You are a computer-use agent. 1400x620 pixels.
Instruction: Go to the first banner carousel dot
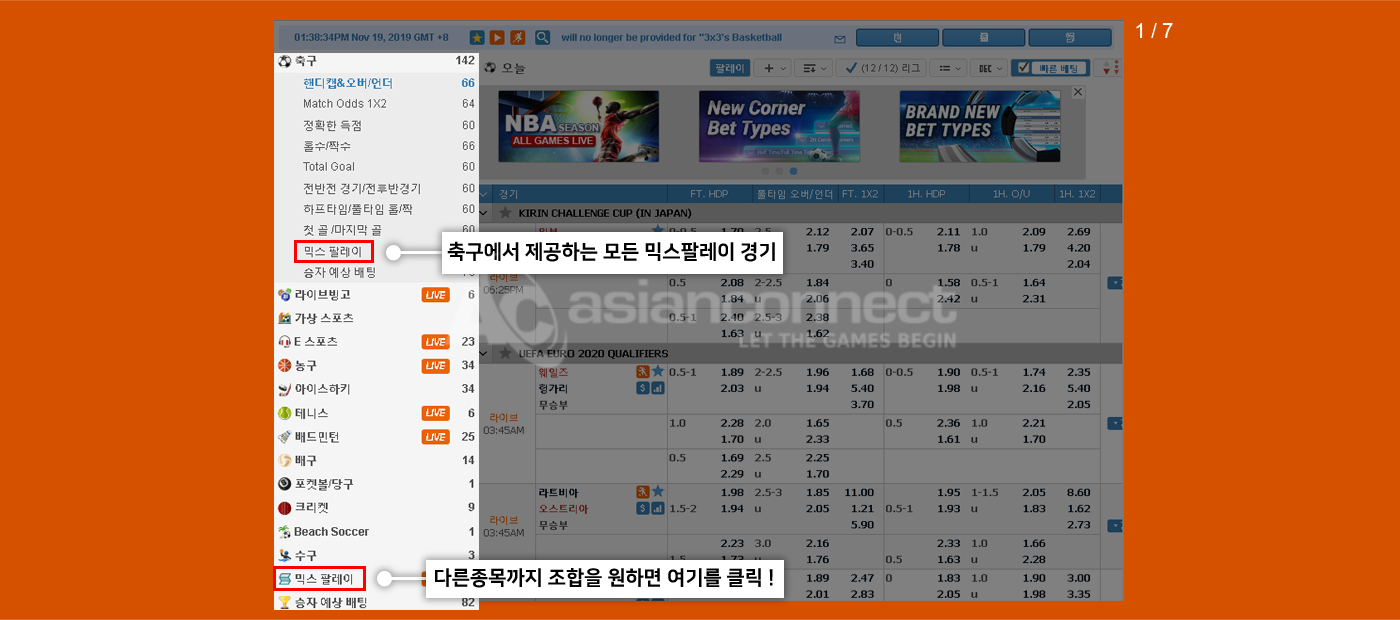click(766, 171)
